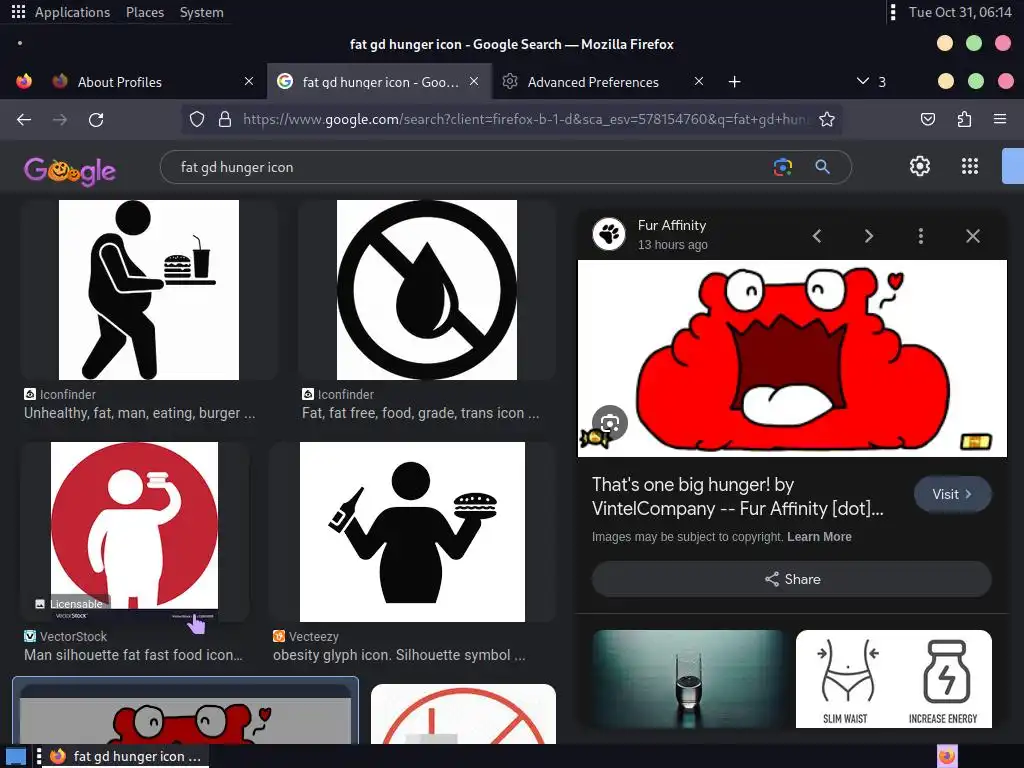
Task: Click the magnifier search button
Action: [822, 167]
